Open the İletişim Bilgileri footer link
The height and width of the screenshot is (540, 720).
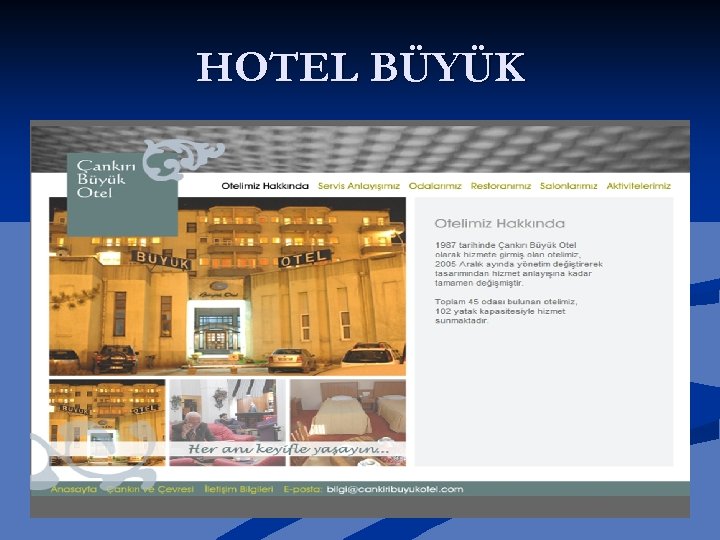click(x=239, y=489)
